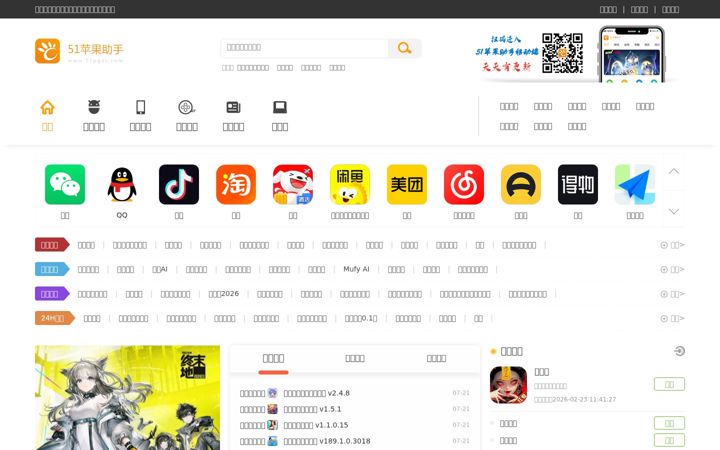Viewport: 720px width, 450px height.
Task: Open the QQ penguin app icon
Action: [122, 185]
